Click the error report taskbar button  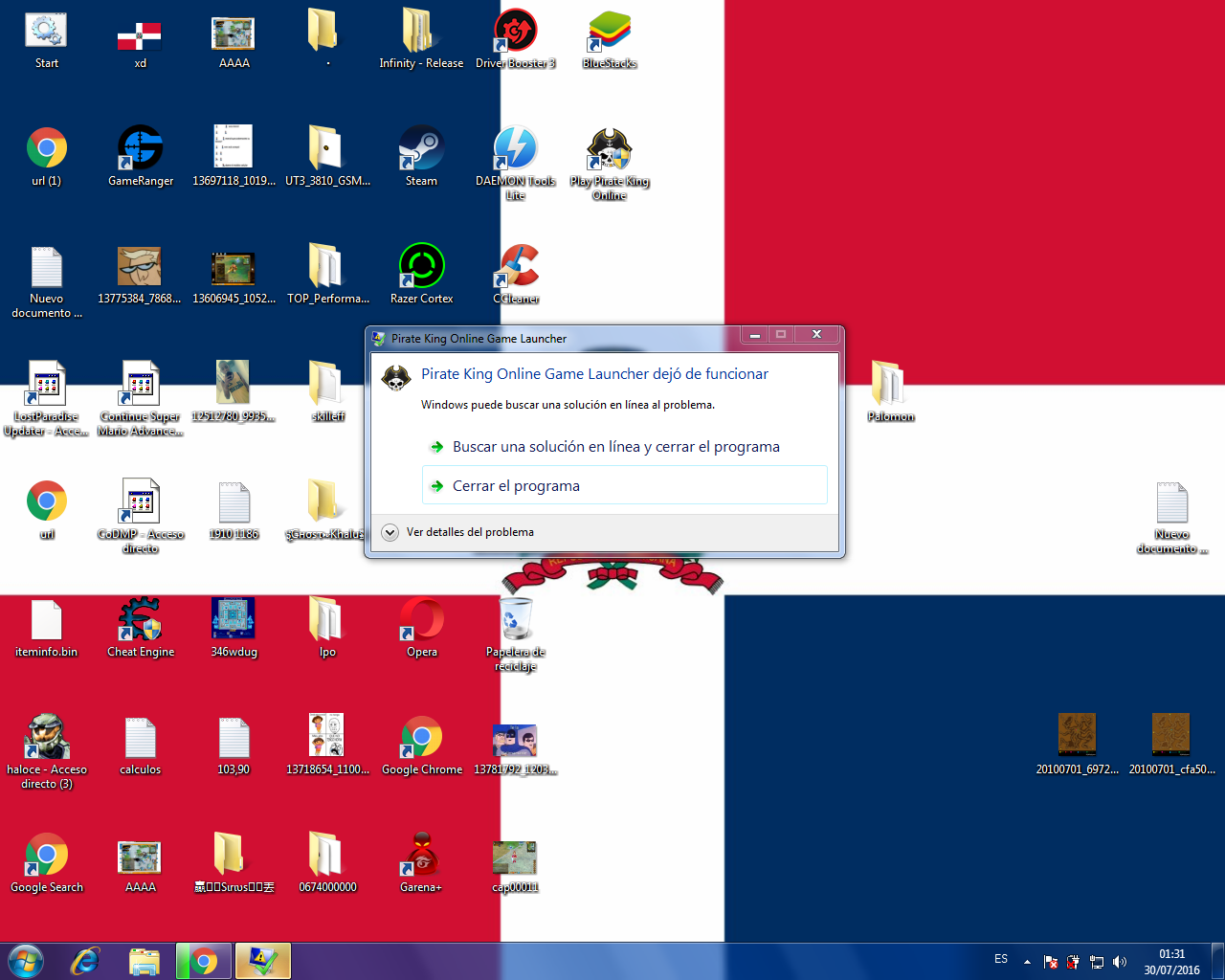(x=262, y=961)
